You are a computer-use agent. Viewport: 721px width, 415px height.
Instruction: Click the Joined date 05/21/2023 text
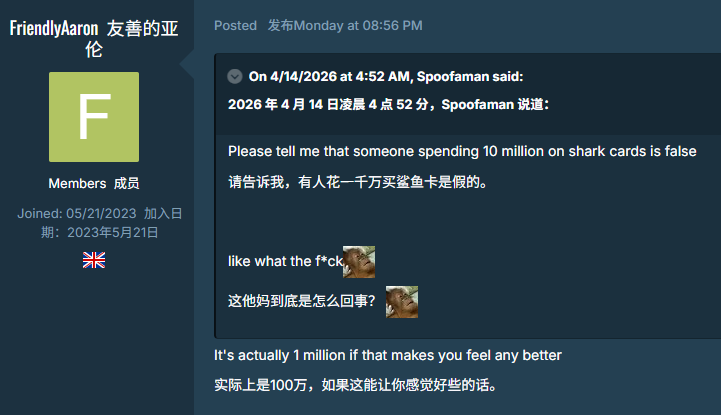(77, 213)
